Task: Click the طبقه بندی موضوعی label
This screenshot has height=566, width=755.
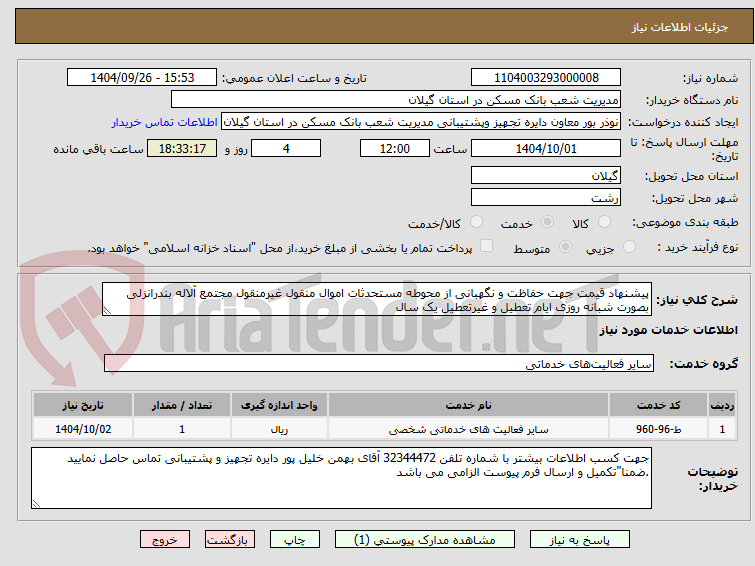Action: [685, 222]
